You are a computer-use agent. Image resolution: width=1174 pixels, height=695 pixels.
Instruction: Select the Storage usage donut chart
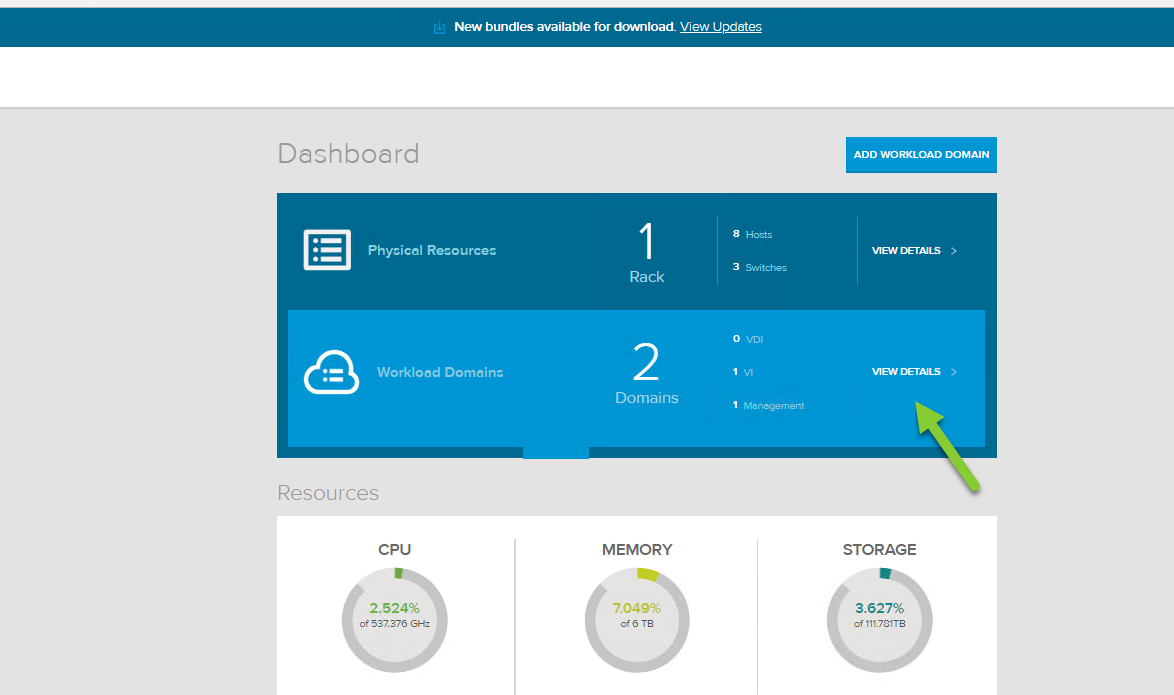879,619
